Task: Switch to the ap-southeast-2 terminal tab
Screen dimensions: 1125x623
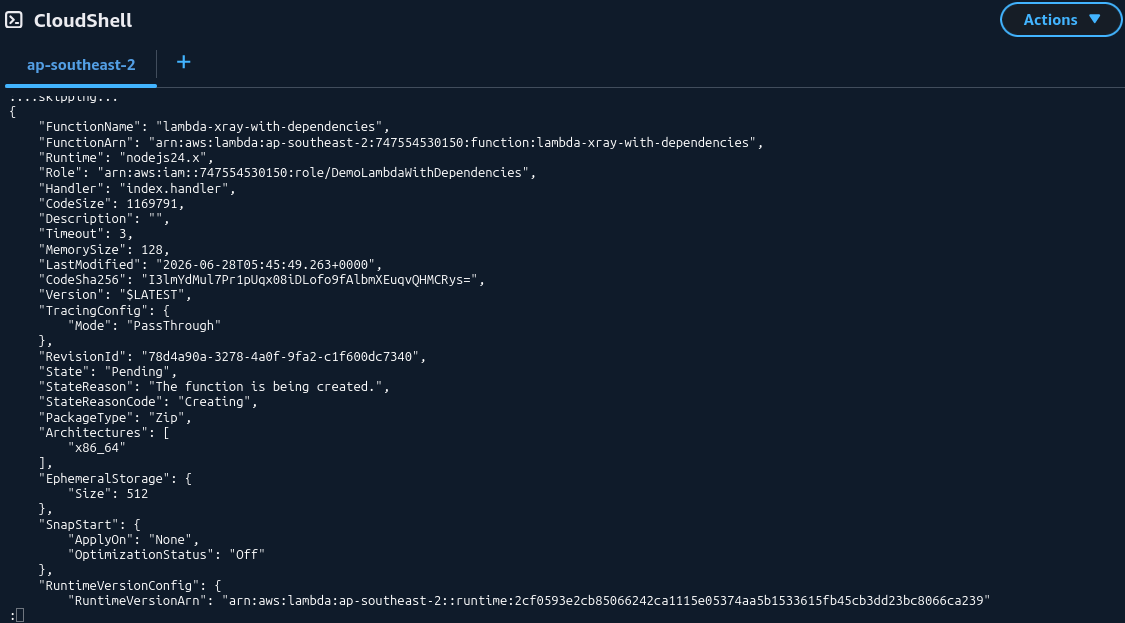Action: click(81, 65)
